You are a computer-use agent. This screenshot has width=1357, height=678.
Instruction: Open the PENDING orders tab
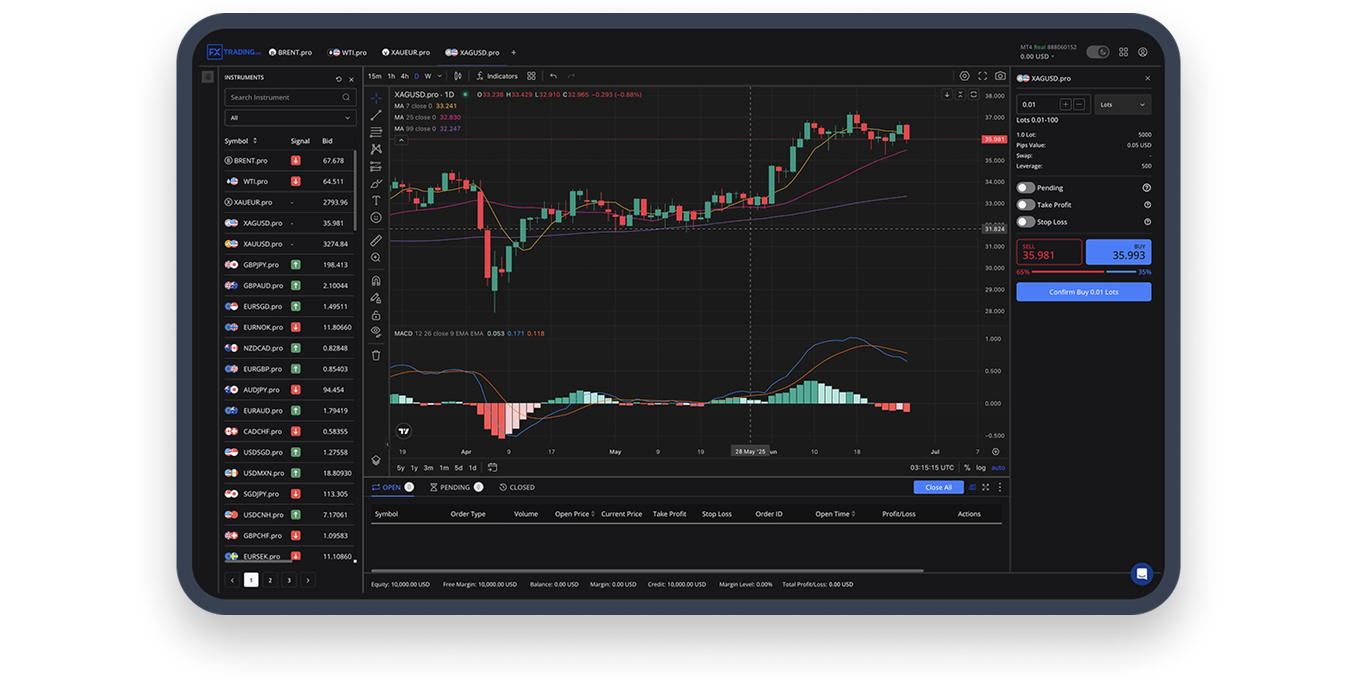(456, 487)
